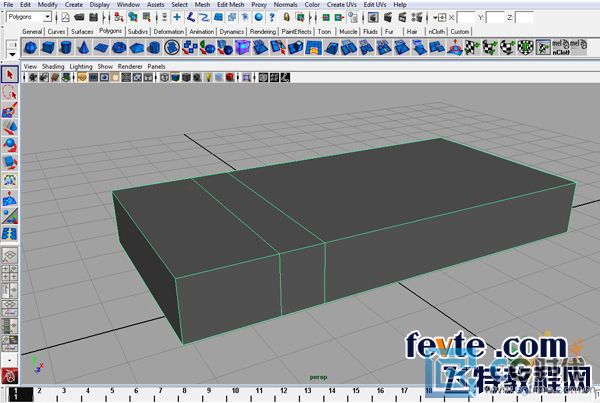Open the shelf options black arrow
Image resolution: width=600 pixels, height=403 pixels.
(x=12, y=55)
